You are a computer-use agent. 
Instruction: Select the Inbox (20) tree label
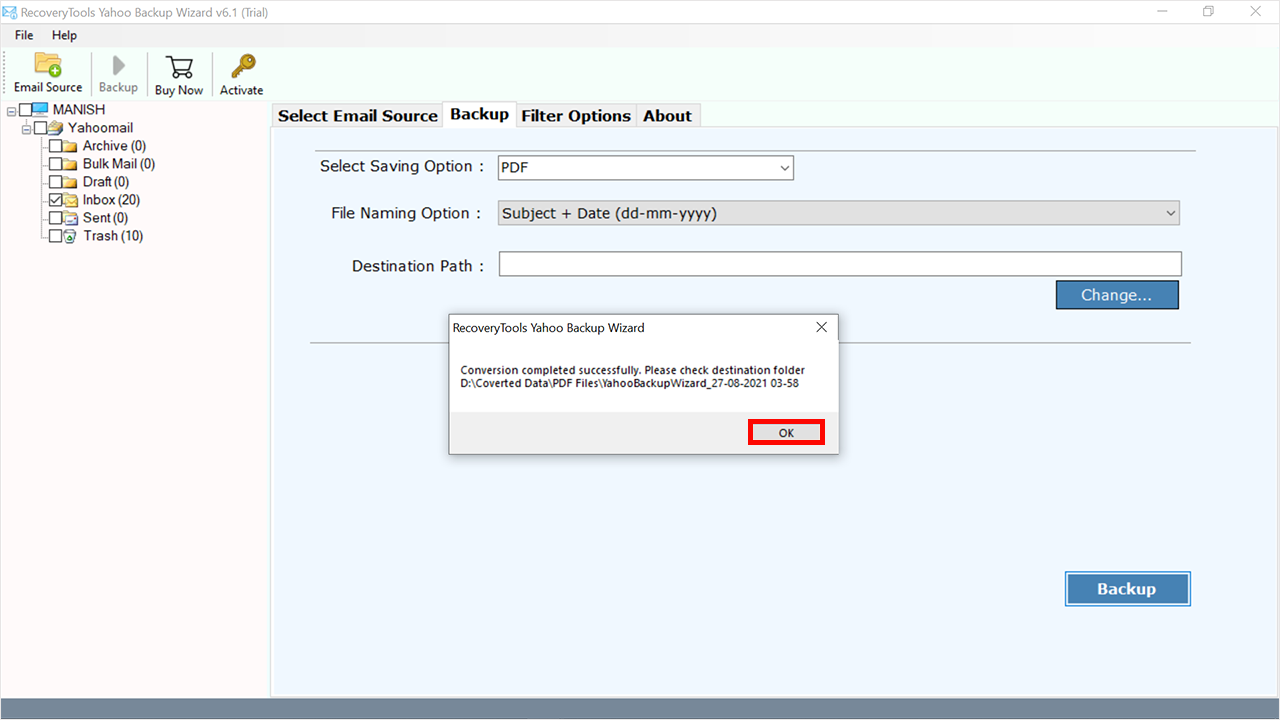(x=111, y=200)
